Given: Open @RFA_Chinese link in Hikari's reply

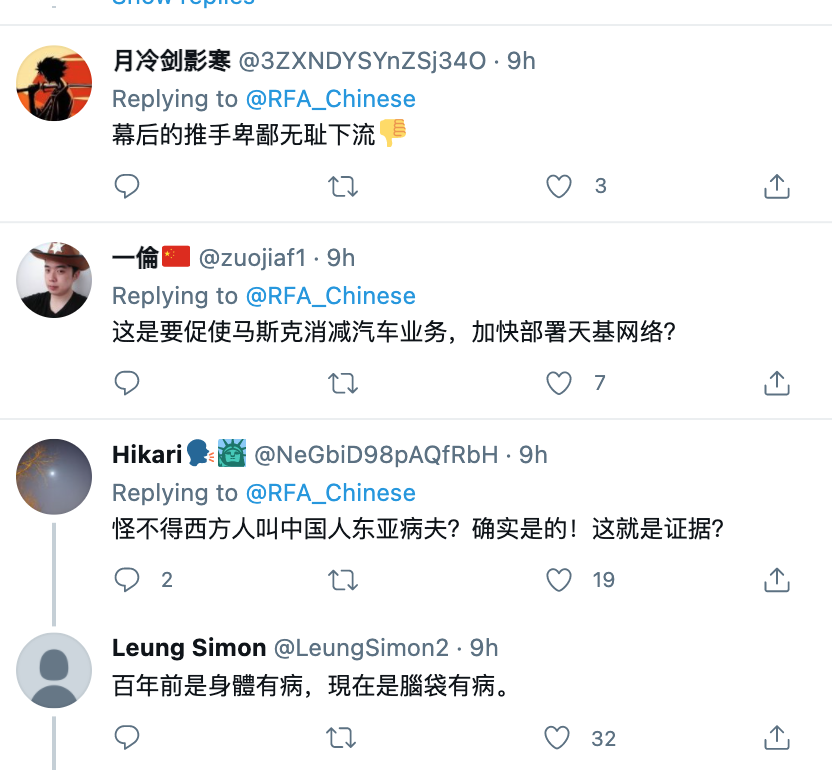Looking at the screenshot, I should [x=330, y=493].
